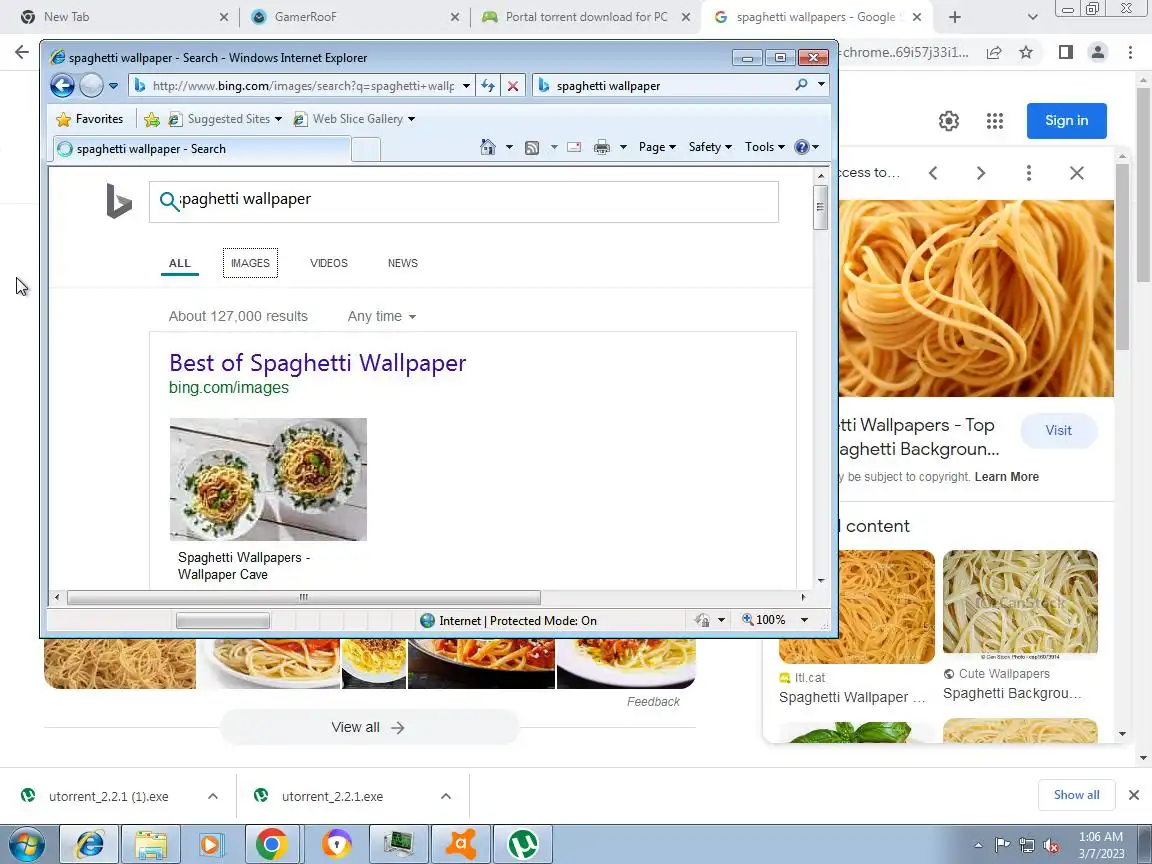Click the IE Read Mail icon
The width and height of the screenshot is (1152, 864).
(x=575, y=147)
